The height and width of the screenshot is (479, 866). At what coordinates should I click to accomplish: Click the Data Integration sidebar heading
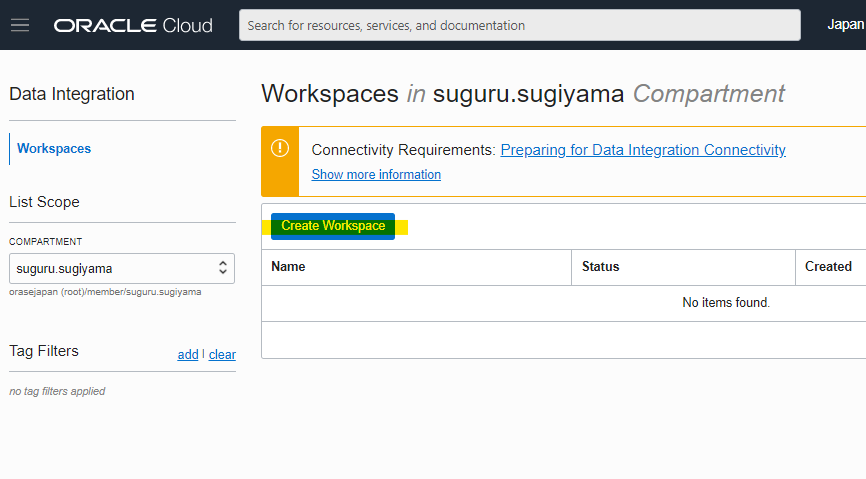[x=72, y=94]
